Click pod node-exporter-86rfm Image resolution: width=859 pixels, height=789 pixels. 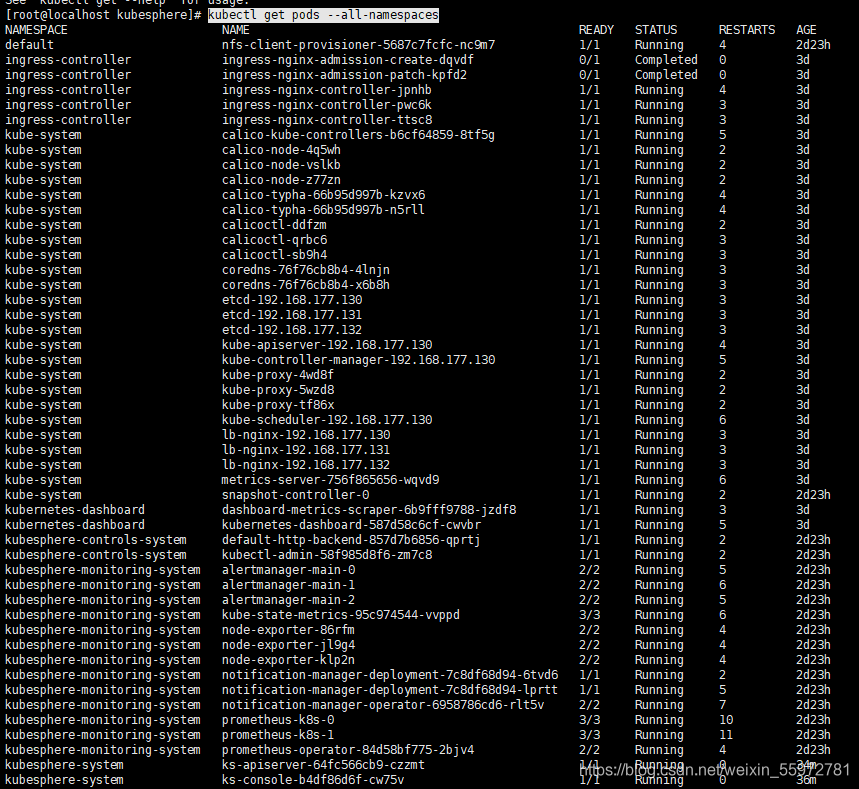pyautogui.click(x=288, y=630)
